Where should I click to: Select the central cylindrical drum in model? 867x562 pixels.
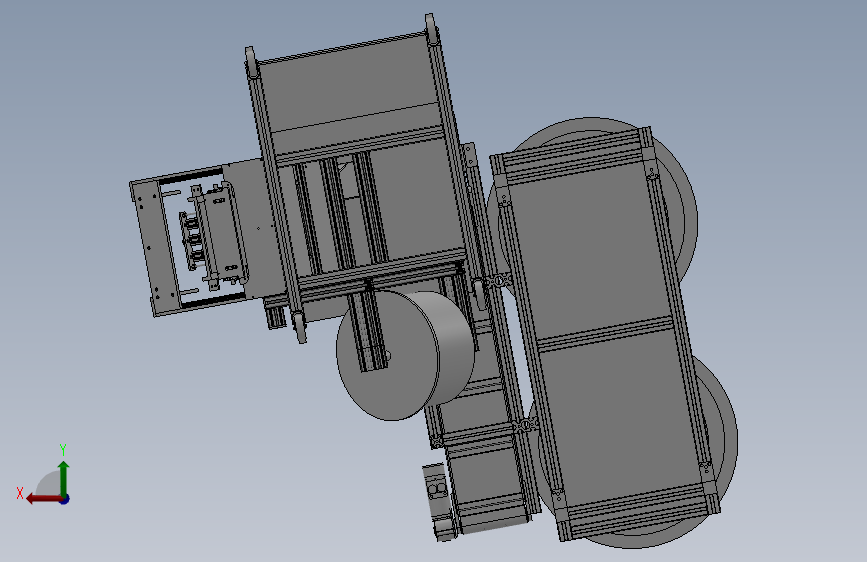406,355
